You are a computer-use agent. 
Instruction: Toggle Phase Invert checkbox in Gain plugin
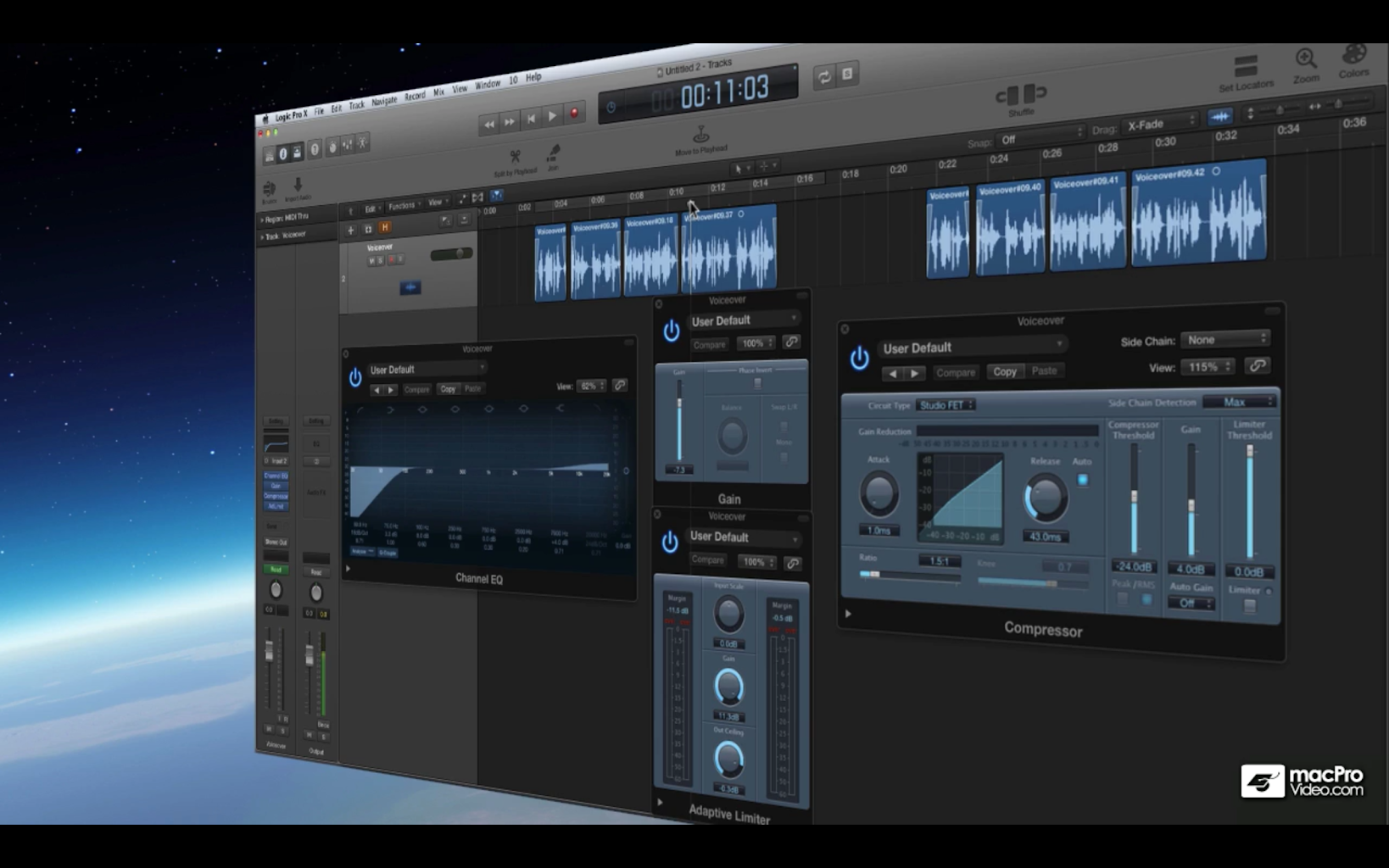tap(757, 384)
